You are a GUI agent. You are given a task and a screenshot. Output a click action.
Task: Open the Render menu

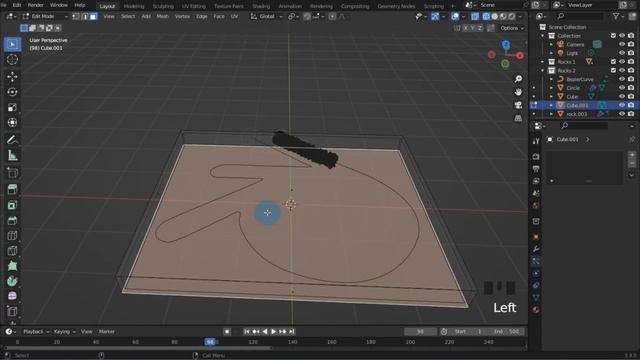click(x=36, y=5)
